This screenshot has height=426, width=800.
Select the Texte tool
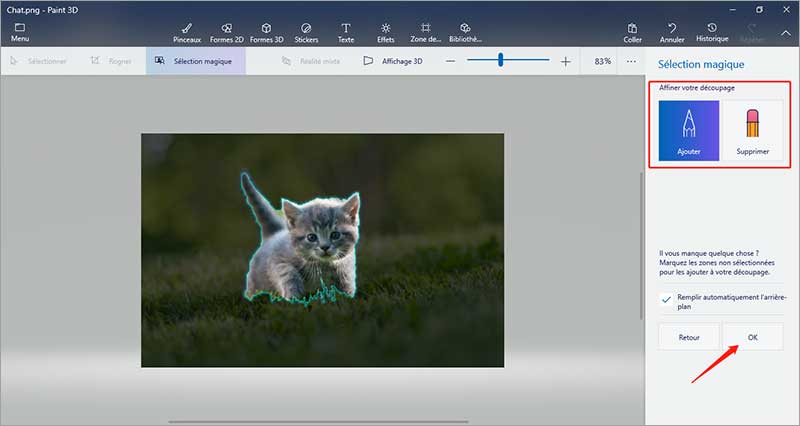click(x=346, y=32)
